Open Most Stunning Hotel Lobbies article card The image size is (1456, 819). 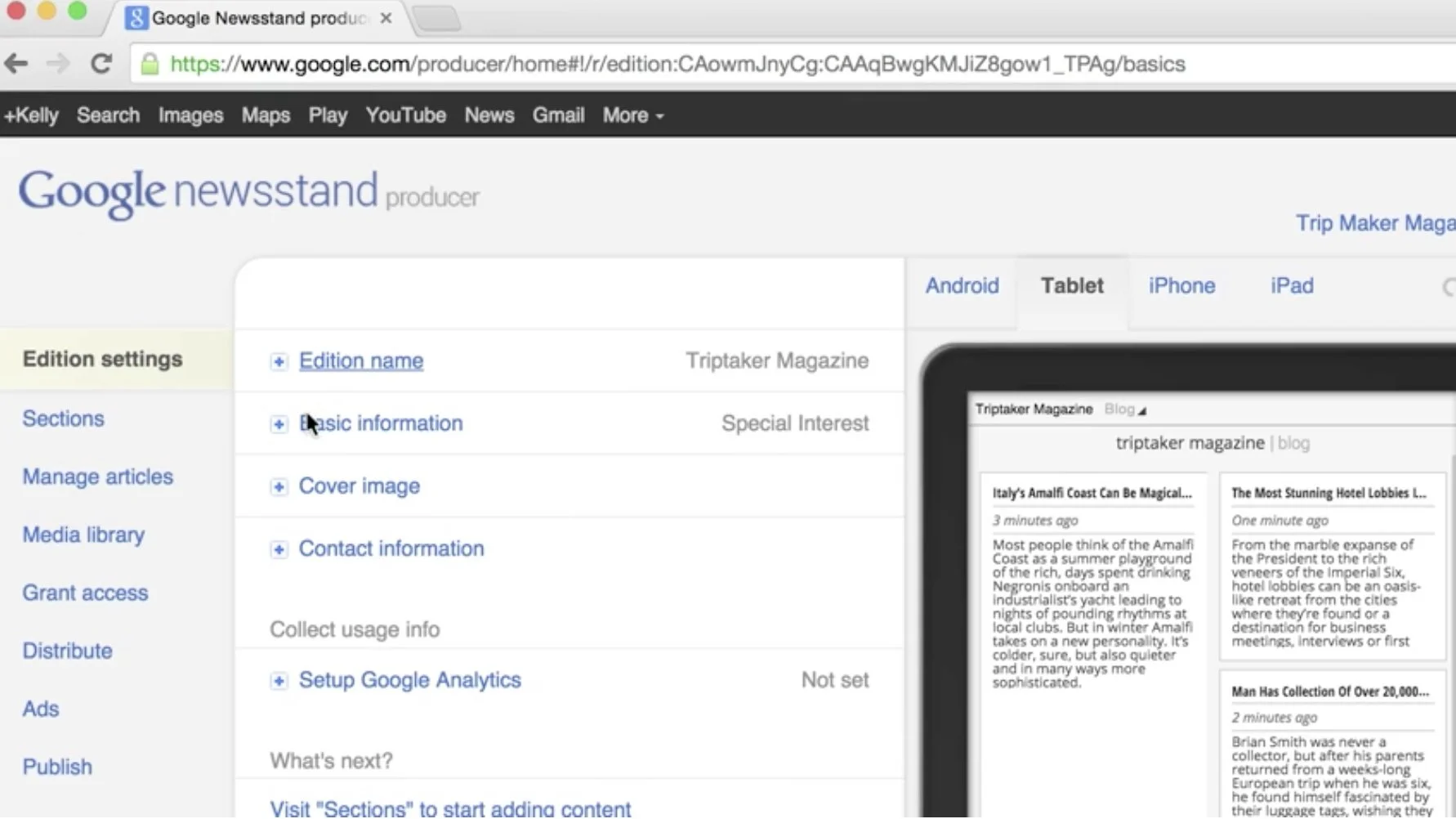pos(1332,566)
